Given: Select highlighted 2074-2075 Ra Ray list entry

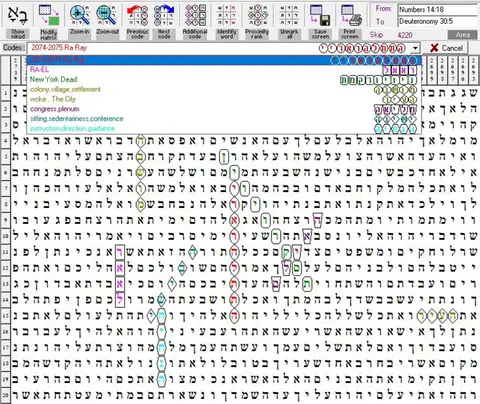Looking at the screenshot, I should 224,60.
